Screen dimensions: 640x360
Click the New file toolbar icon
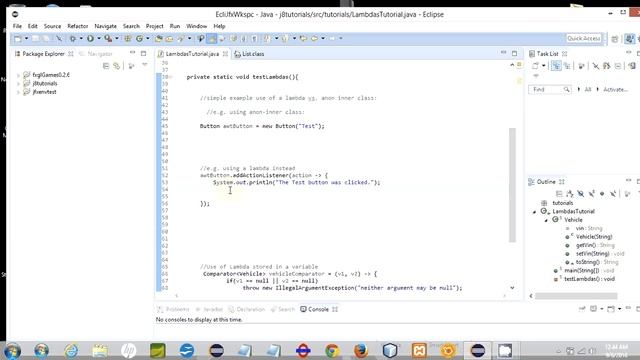tap(18, 39)
